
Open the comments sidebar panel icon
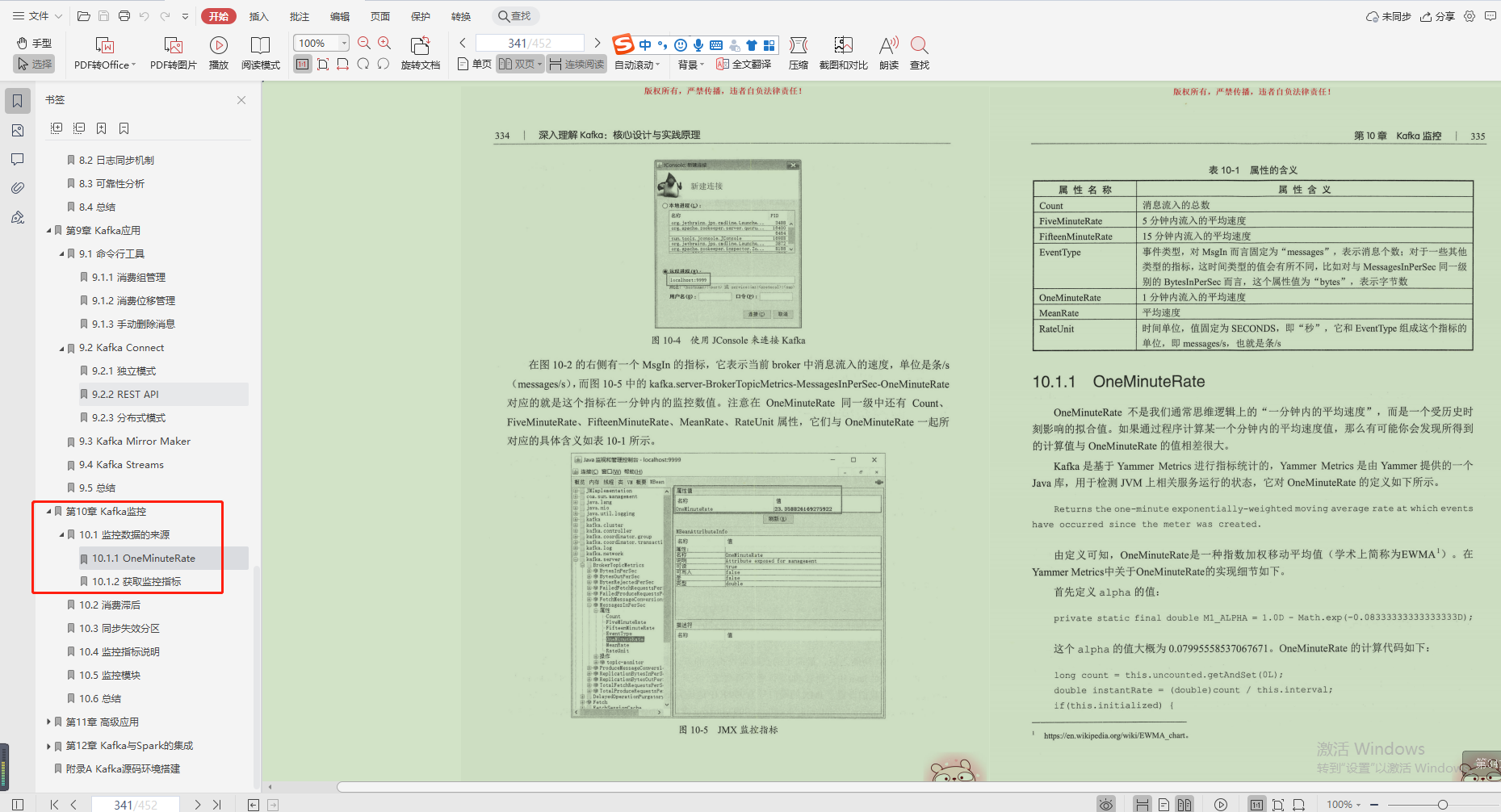17,159
